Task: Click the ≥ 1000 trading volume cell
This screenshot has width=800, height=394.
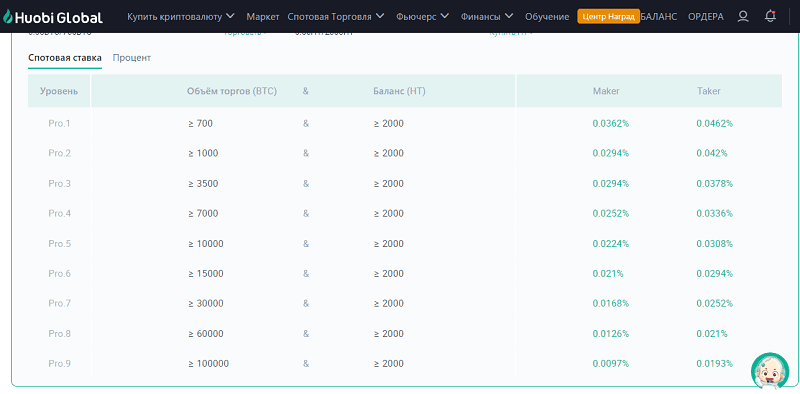Action: (x=203, y=153)
